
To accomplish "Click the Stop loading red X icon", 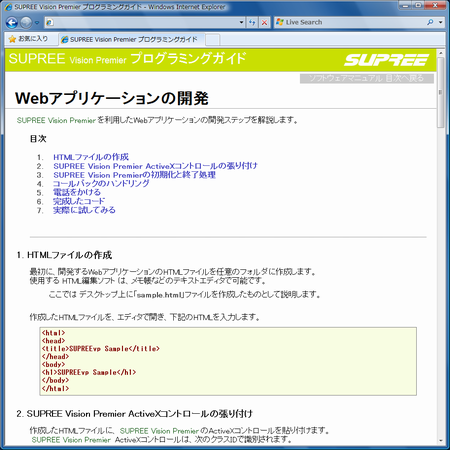I will (x=264, y=22).
